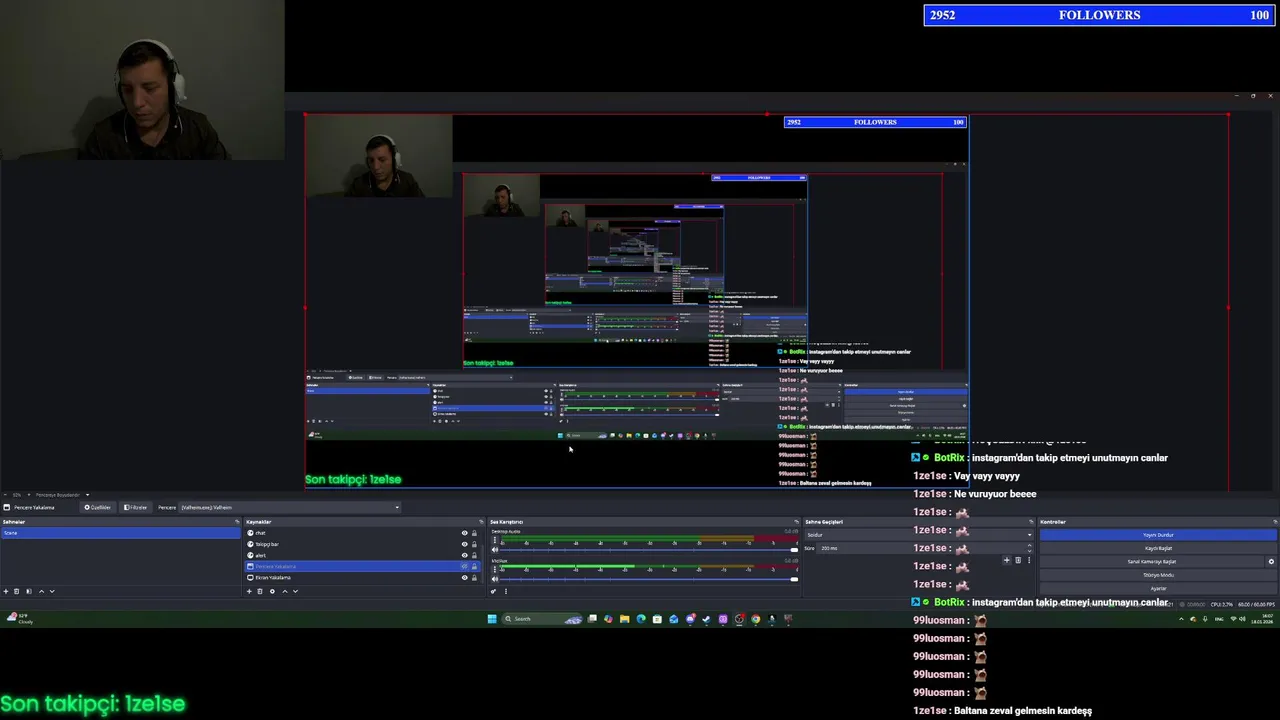Open File Explorer from taskbar
Image resolution: width=1280 pixels, height=720 pixels.
coord(624,619)
